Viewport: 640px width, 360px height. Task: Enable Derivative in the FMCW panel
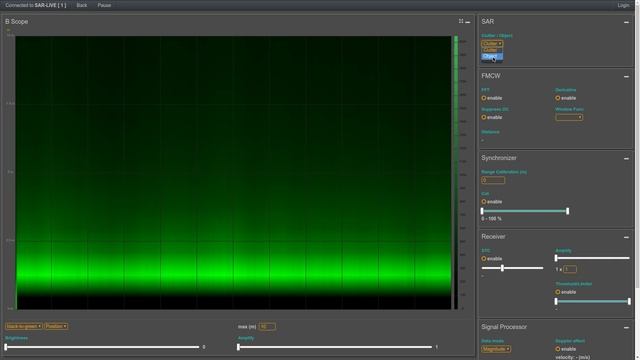click(558, 98)
